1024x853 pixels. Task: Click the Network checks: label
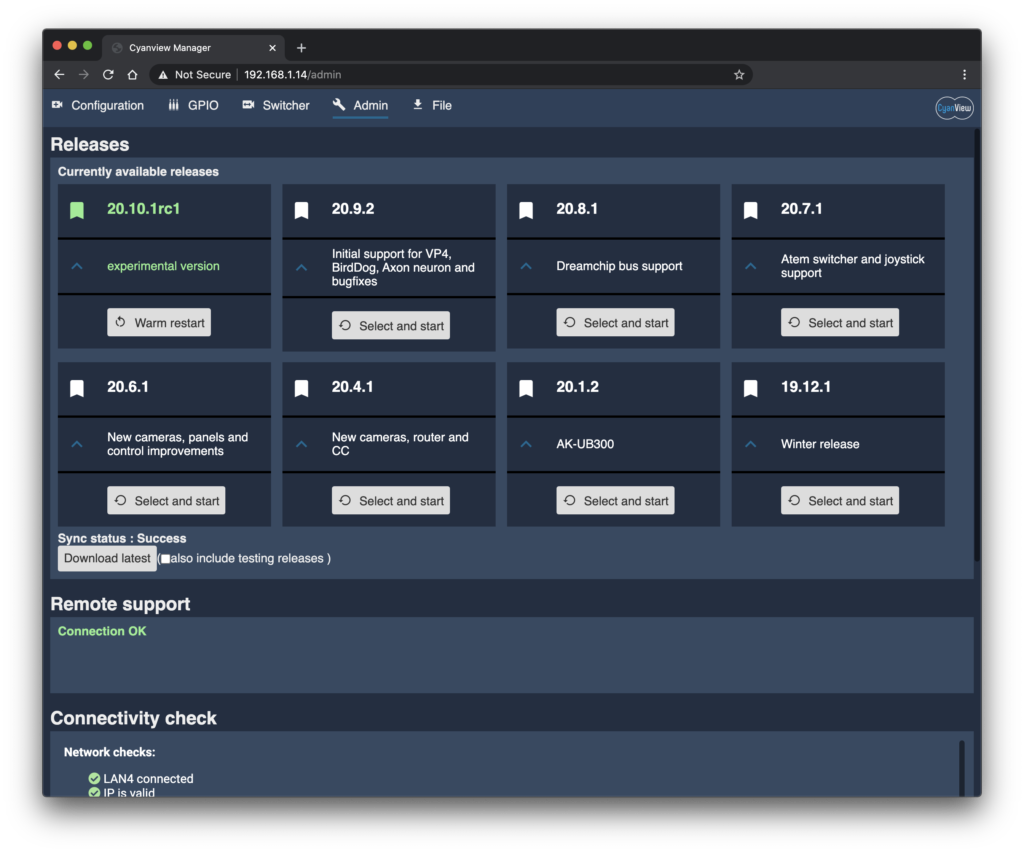(x=110, y=752)
